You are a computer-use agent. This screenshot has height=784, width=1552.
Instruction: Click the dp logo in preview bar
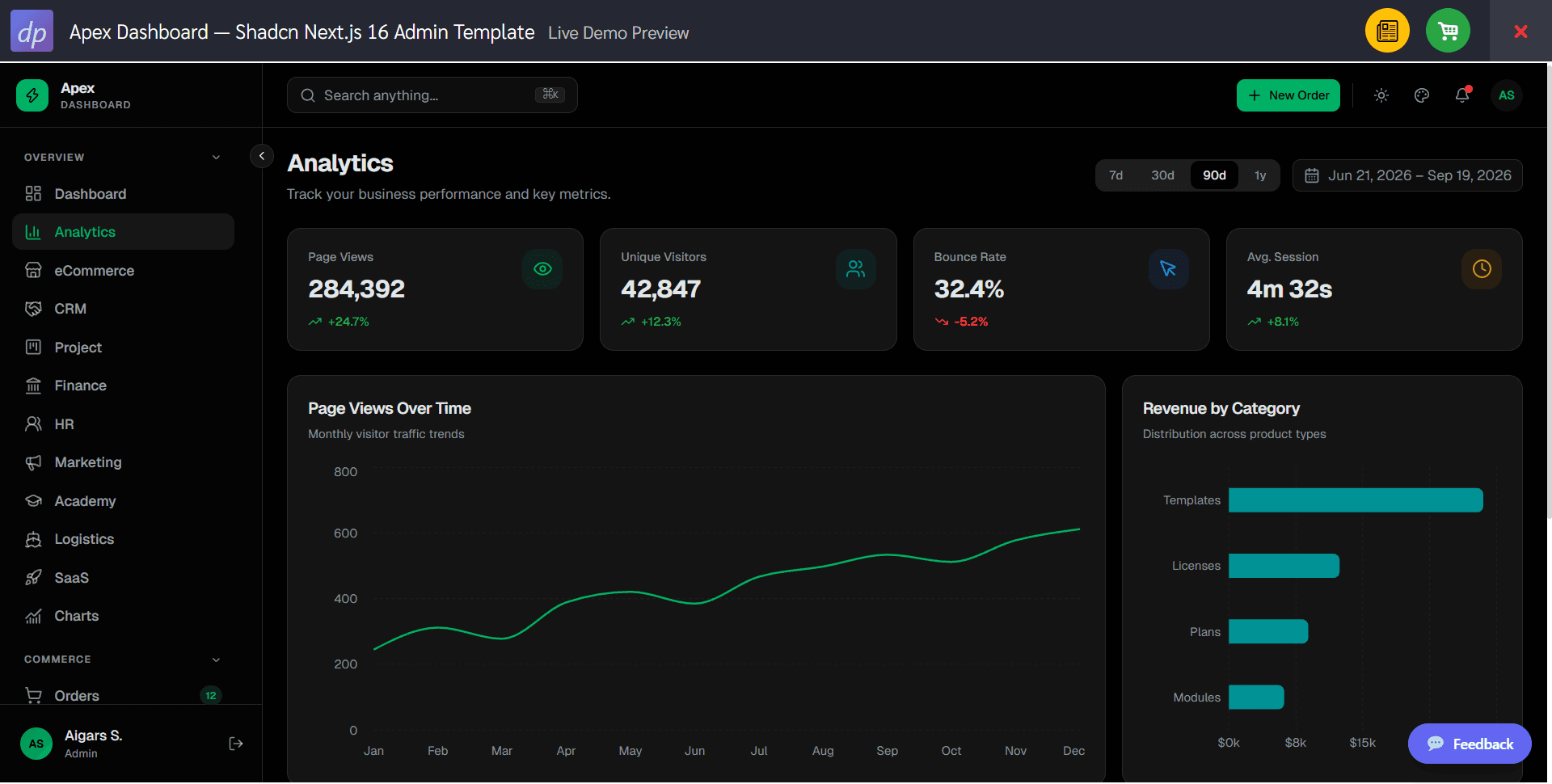point(32,31)
